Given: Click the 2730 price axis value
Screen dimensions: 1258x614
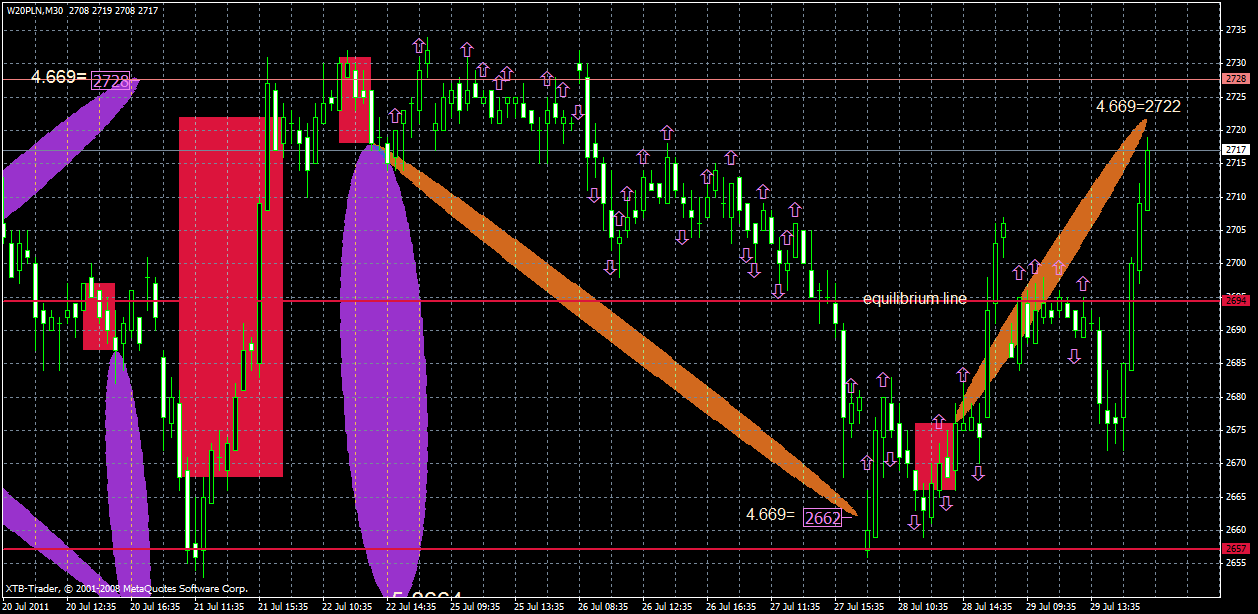Looking at the screenshot, I should 1235,63.
